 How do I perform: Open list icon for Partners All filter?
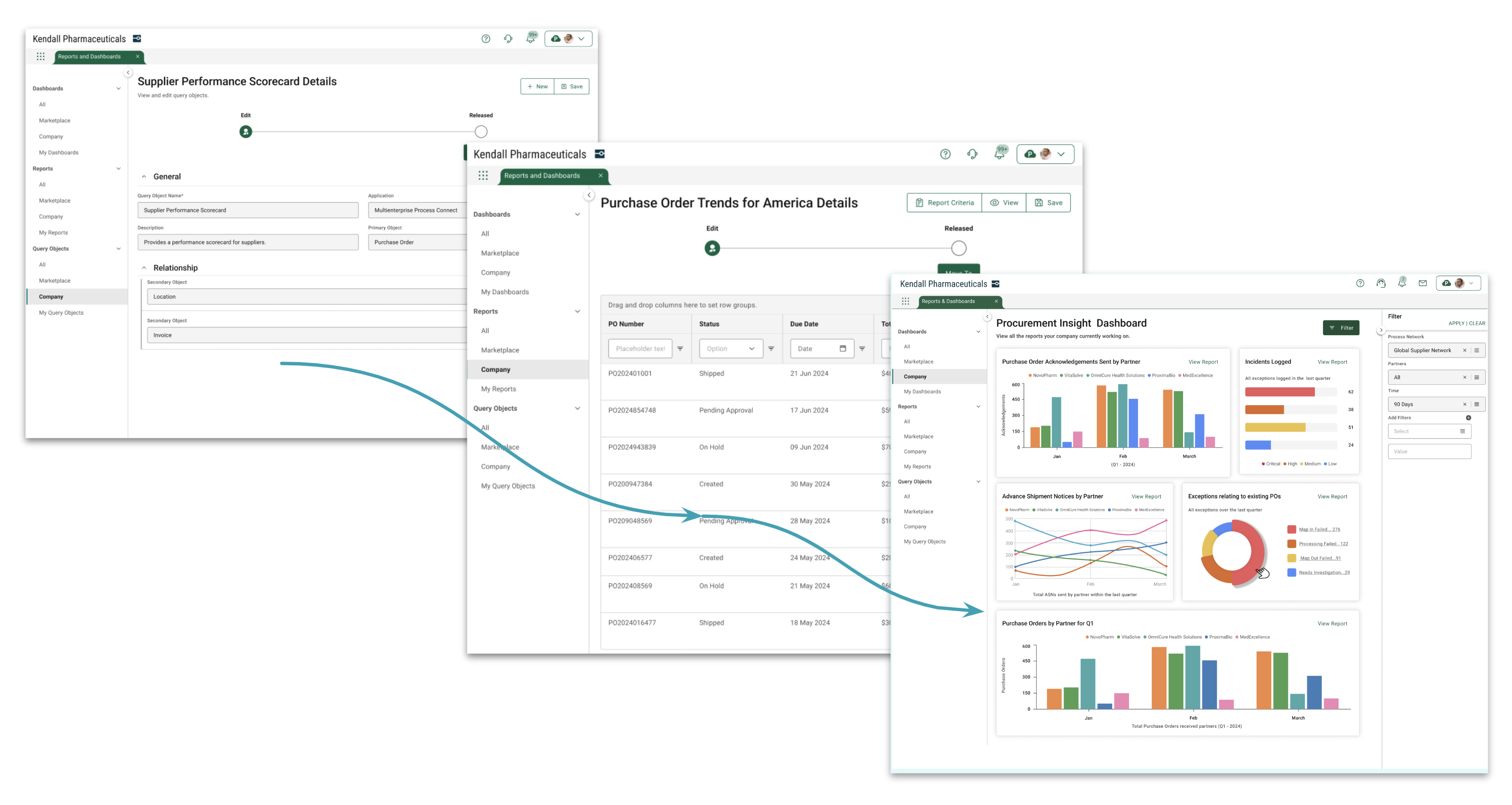tap(1477, 377)
